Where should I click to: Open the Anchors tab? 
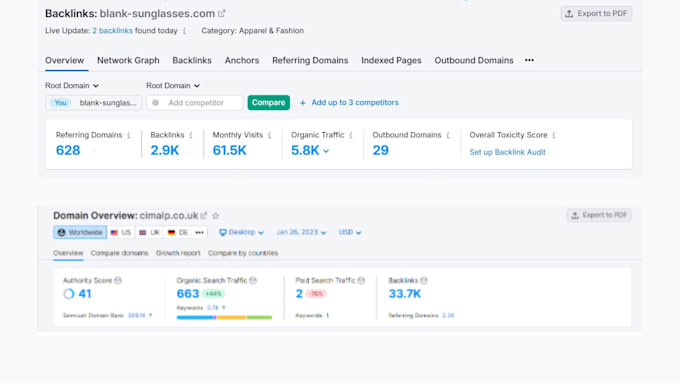pyautogui.click(x=242, y=60)
